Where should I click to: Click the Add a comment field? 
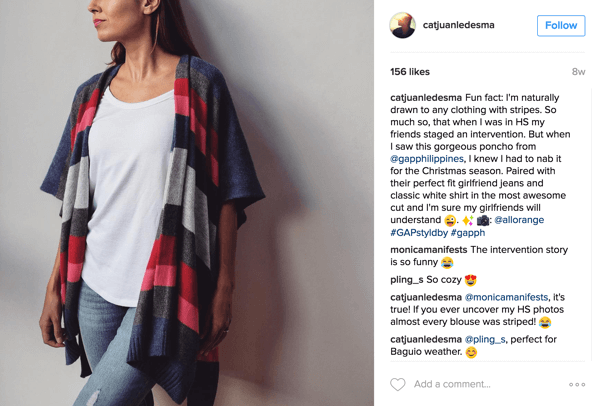(452, 384)
